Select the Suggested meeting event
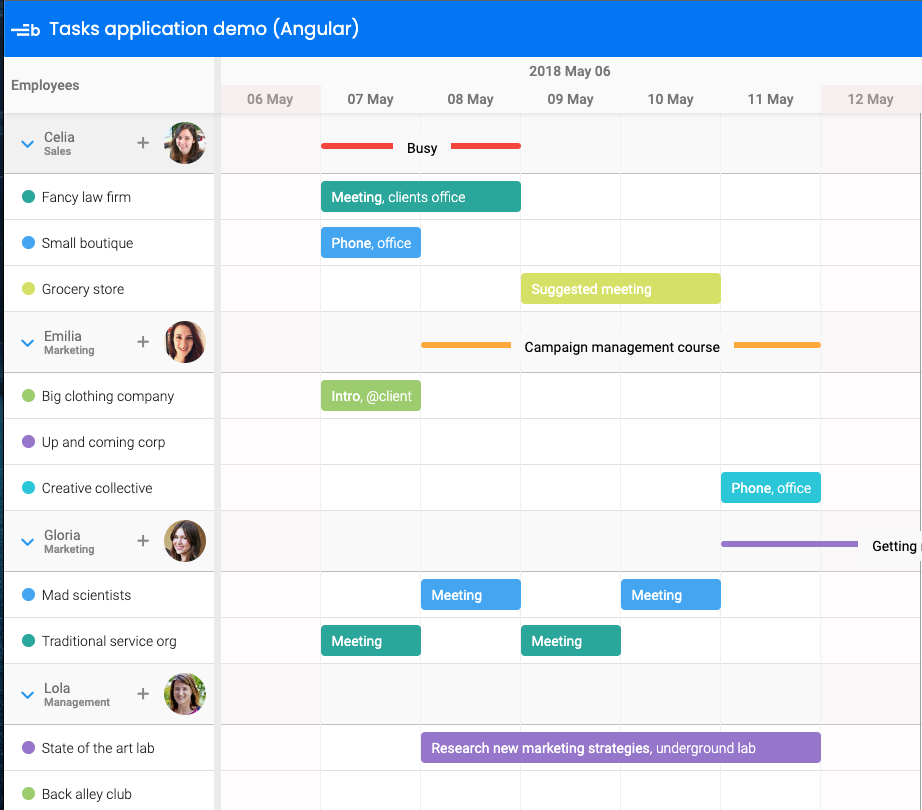Image resolution: width=922 pixels, height=810 pixels. pos(620,289)
